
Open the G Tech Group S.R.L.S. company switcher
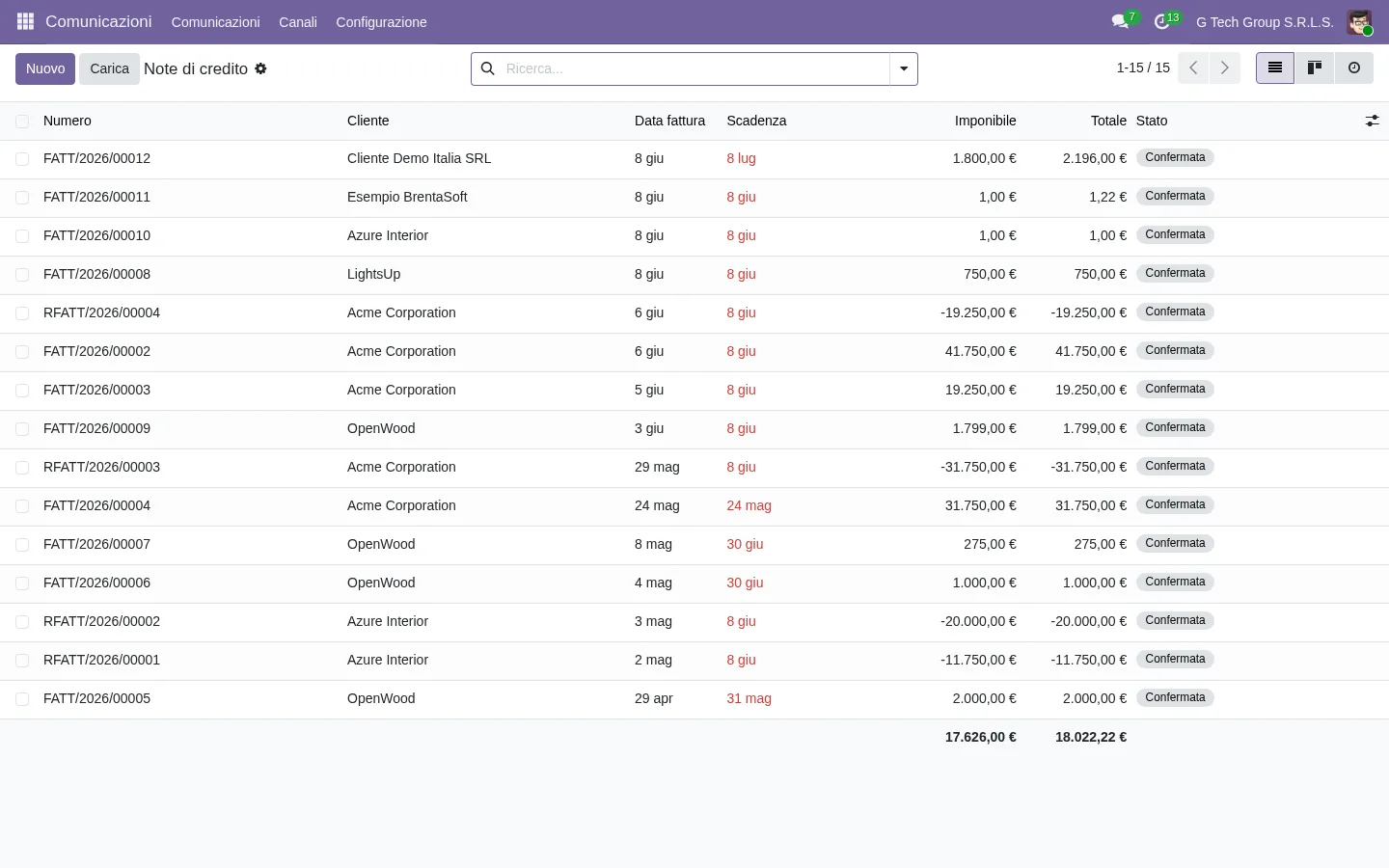point(1265,22)
